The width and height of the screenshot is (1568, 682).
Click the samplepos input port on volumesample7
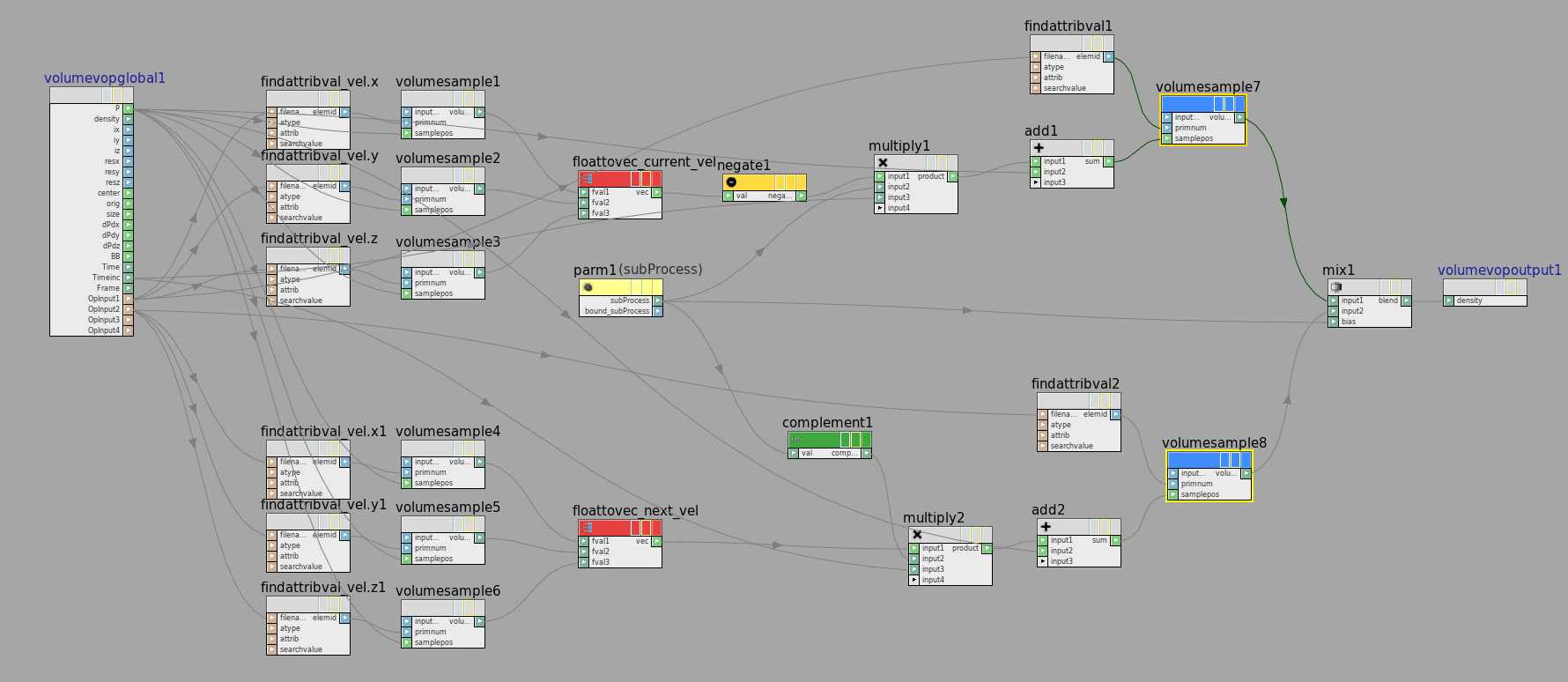[x=1166, y=138]
